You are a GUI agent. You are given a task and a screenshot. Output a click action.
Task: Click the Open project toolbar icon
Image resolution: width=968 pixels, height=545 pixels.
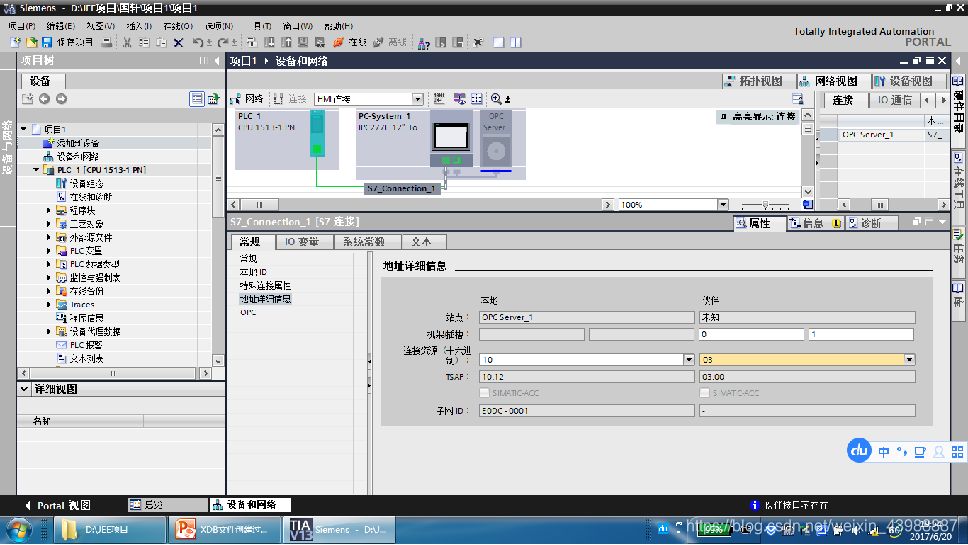click(x=31, y=43)
